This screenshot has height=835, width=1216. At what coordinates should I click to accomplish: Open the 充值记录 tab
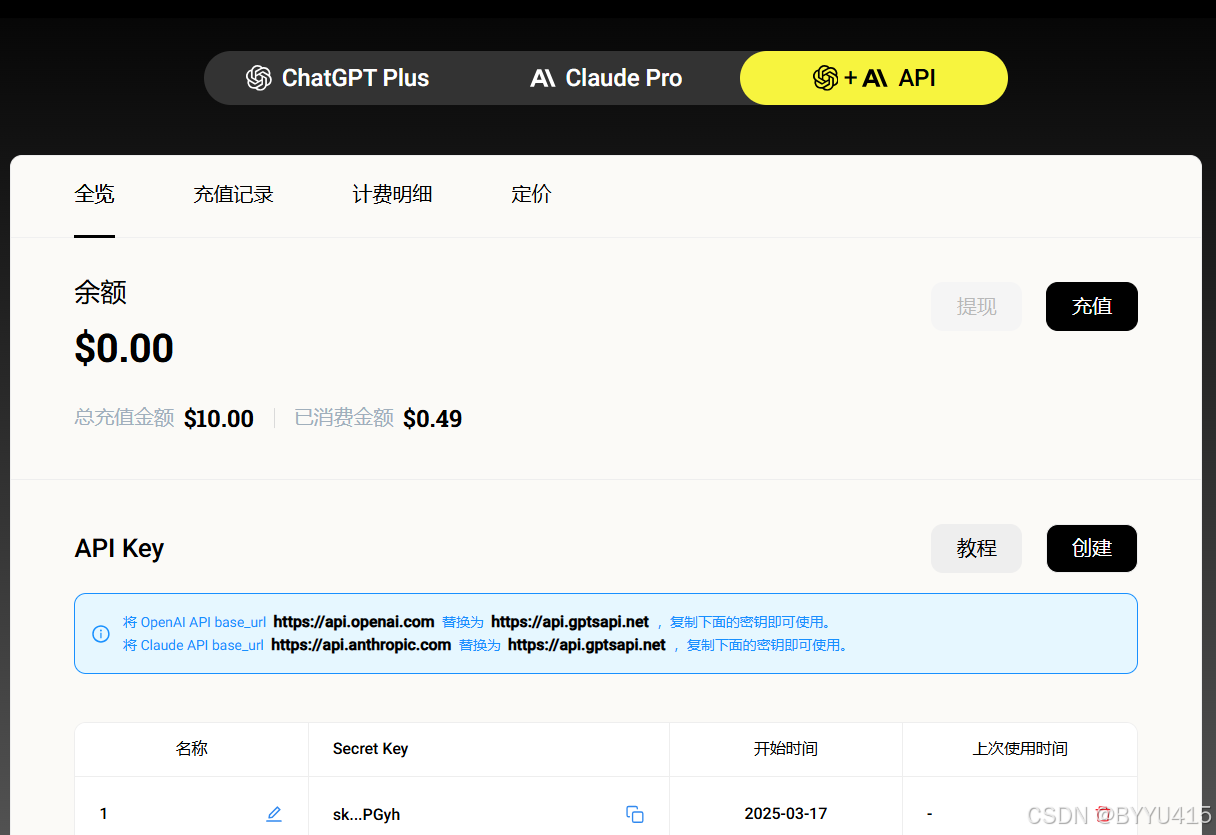233,194
